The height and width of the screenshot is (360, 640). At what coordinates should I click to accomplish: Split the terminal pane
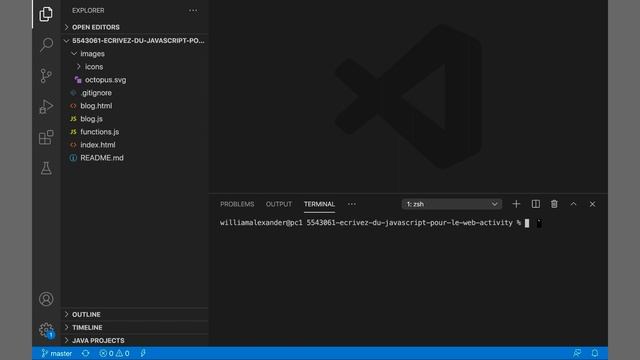(x=536, y=204)
